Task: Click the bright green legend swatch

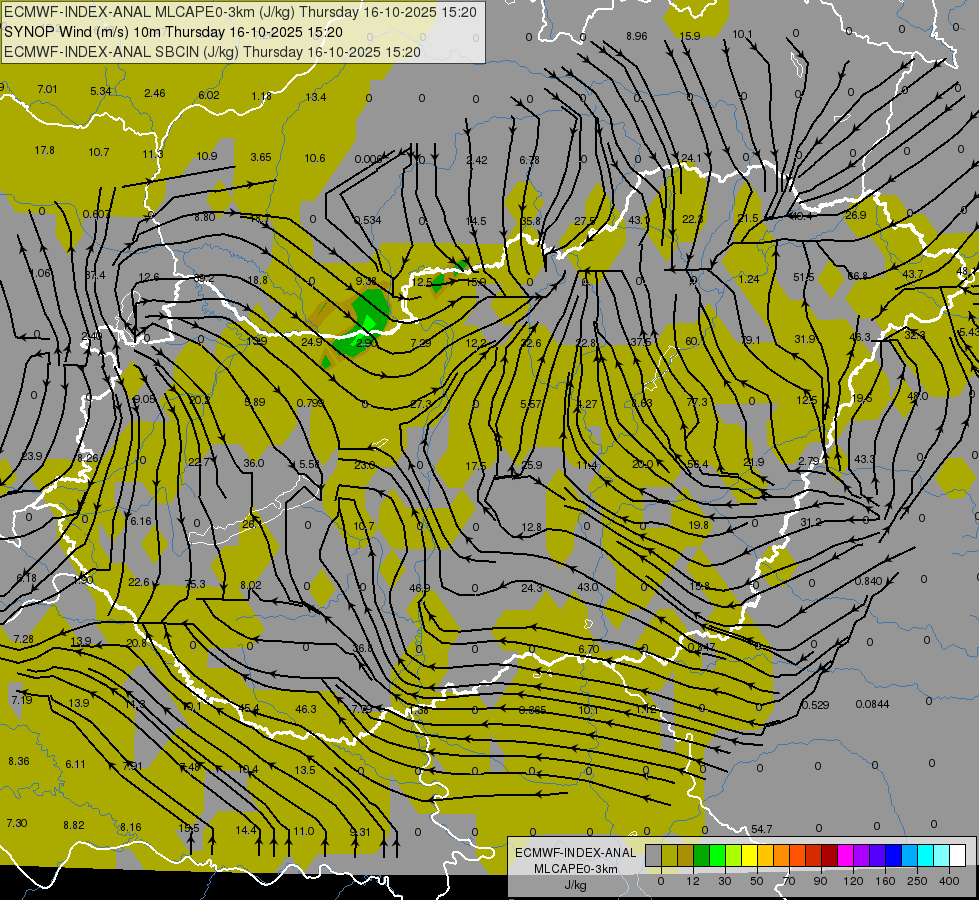Action: click(717, 856)
